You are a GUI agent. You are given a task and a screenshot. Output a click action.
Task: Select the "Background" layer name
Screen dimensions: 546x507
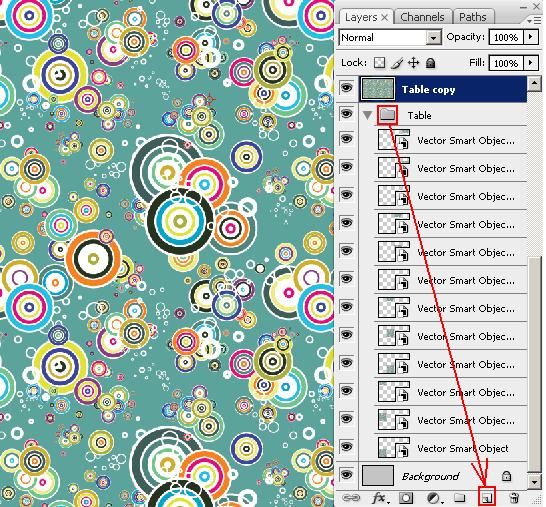pos(430,476)
